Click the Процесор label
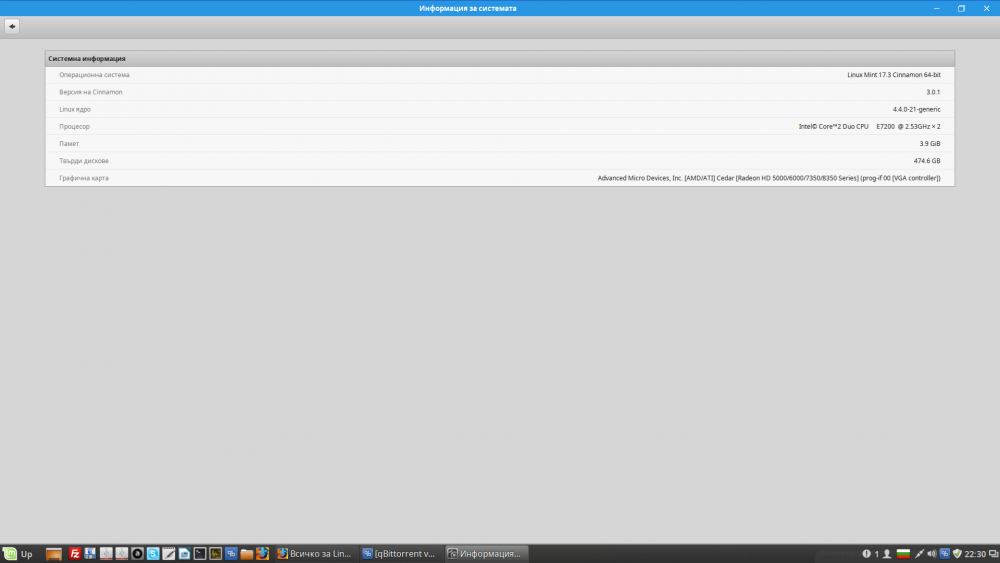 [75, 126]
